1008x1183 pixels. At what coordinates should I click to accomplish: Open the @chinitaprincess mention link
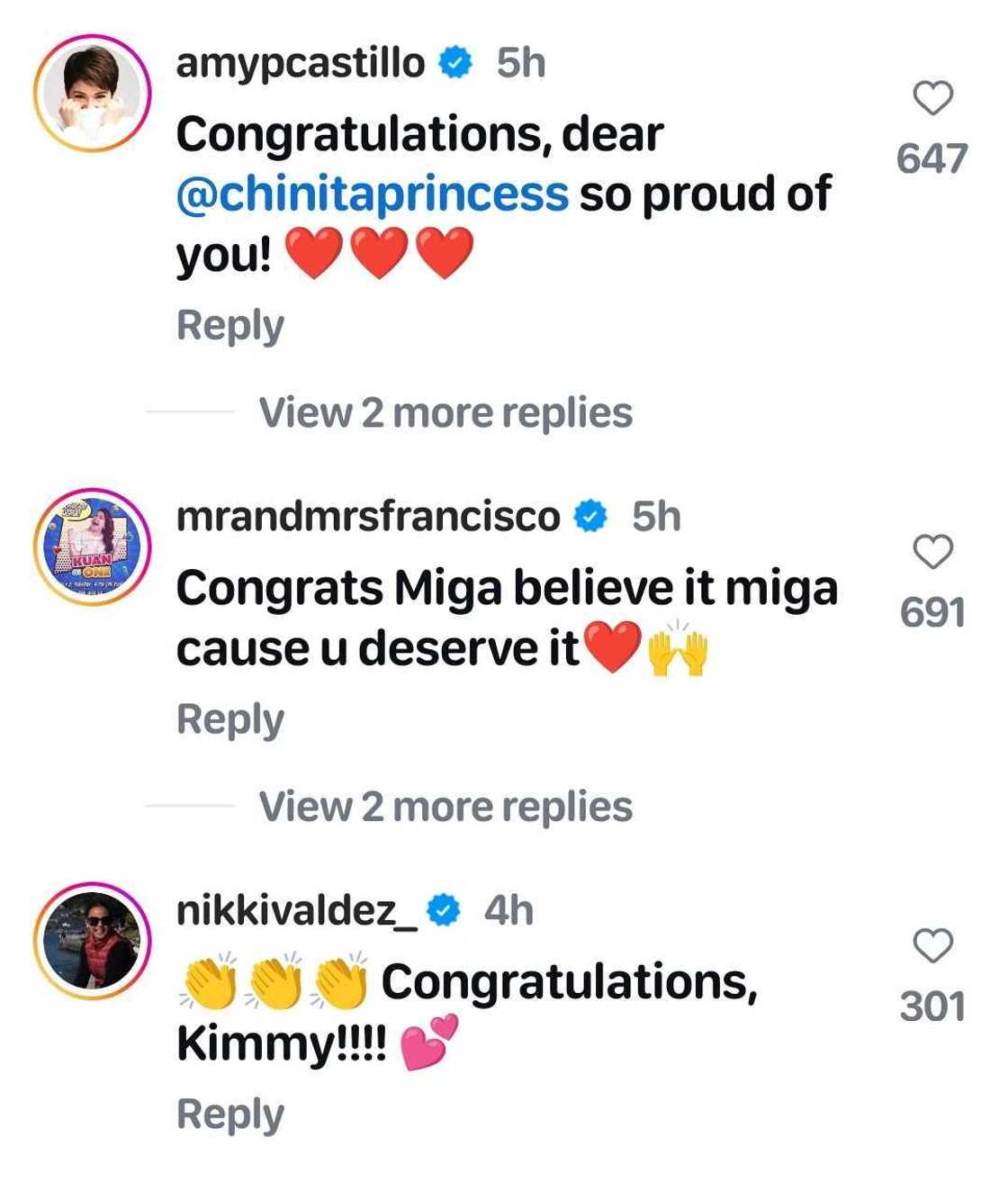373,194
